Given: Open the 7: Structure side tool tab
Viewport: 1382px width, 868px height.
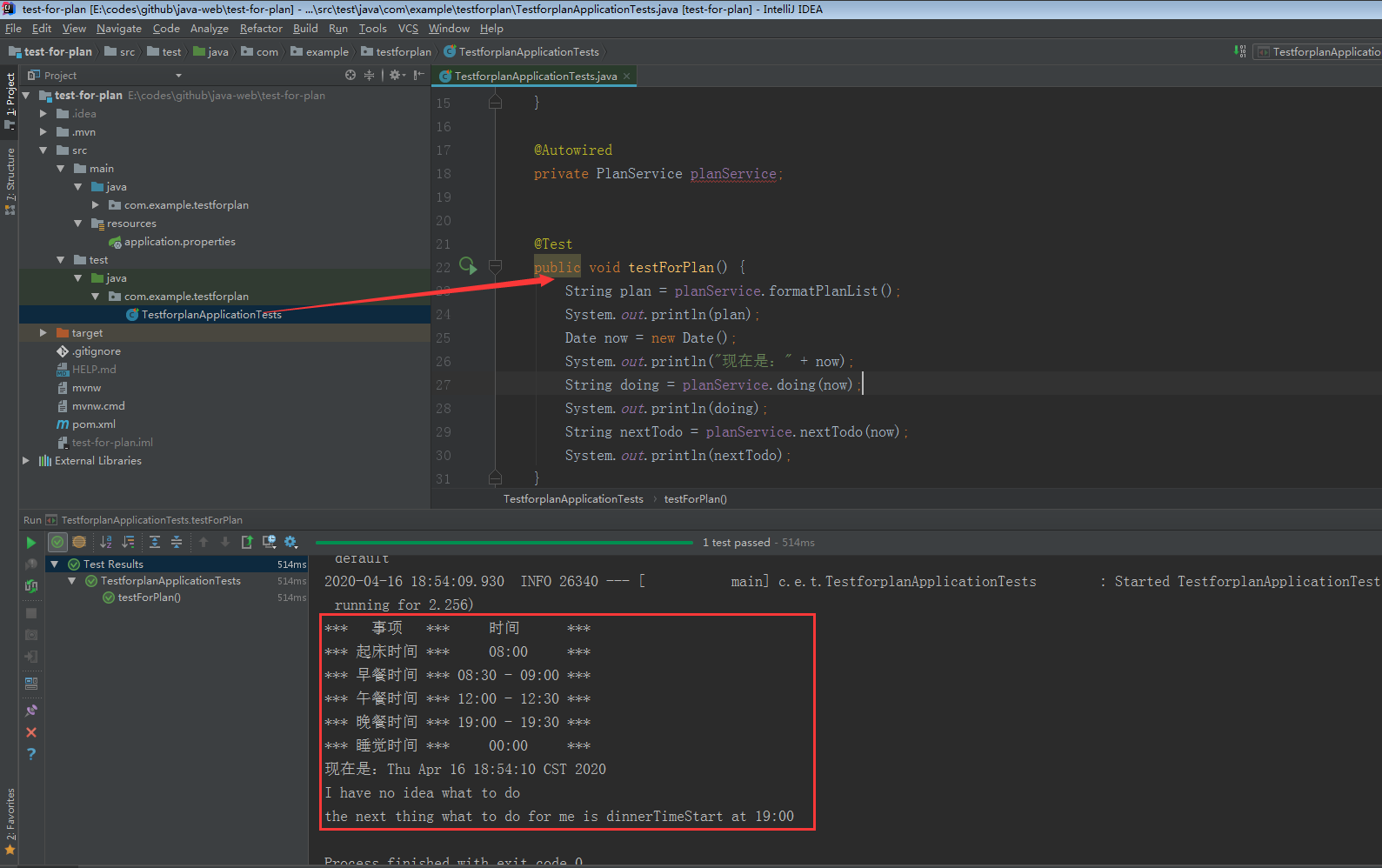Looking at the screenshot, I should click(10, 180).
